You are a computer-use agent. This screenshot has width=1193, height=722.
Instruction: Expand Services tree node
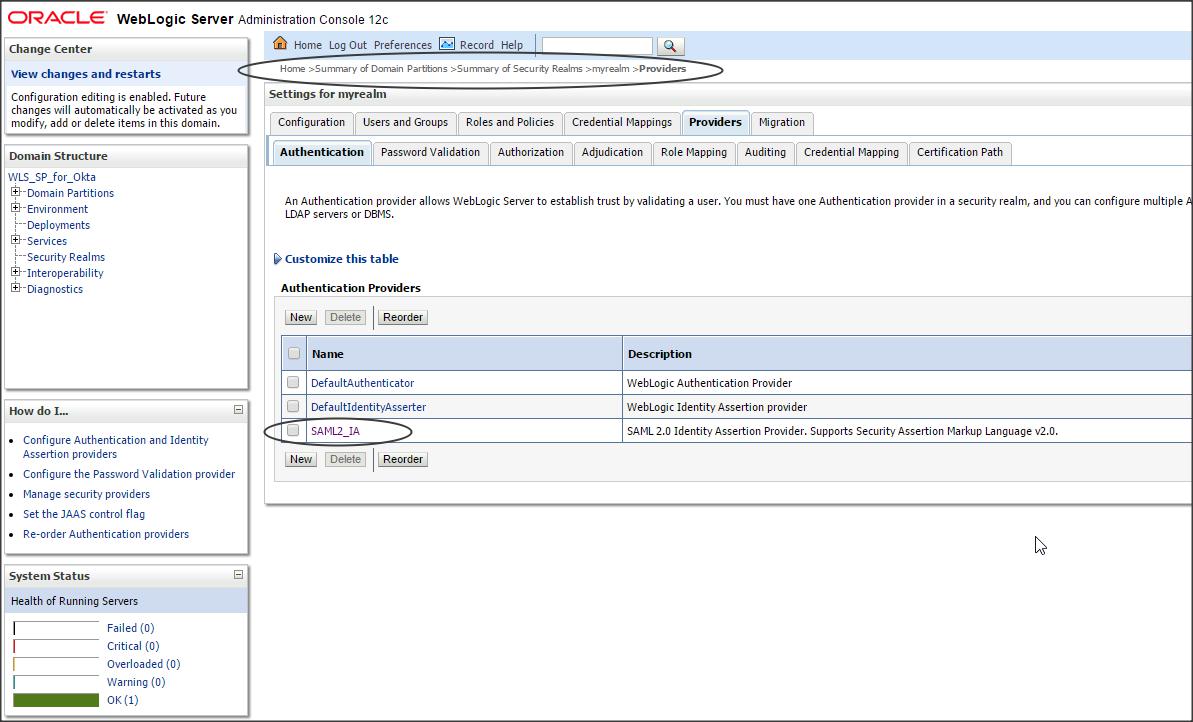[15, 240]
